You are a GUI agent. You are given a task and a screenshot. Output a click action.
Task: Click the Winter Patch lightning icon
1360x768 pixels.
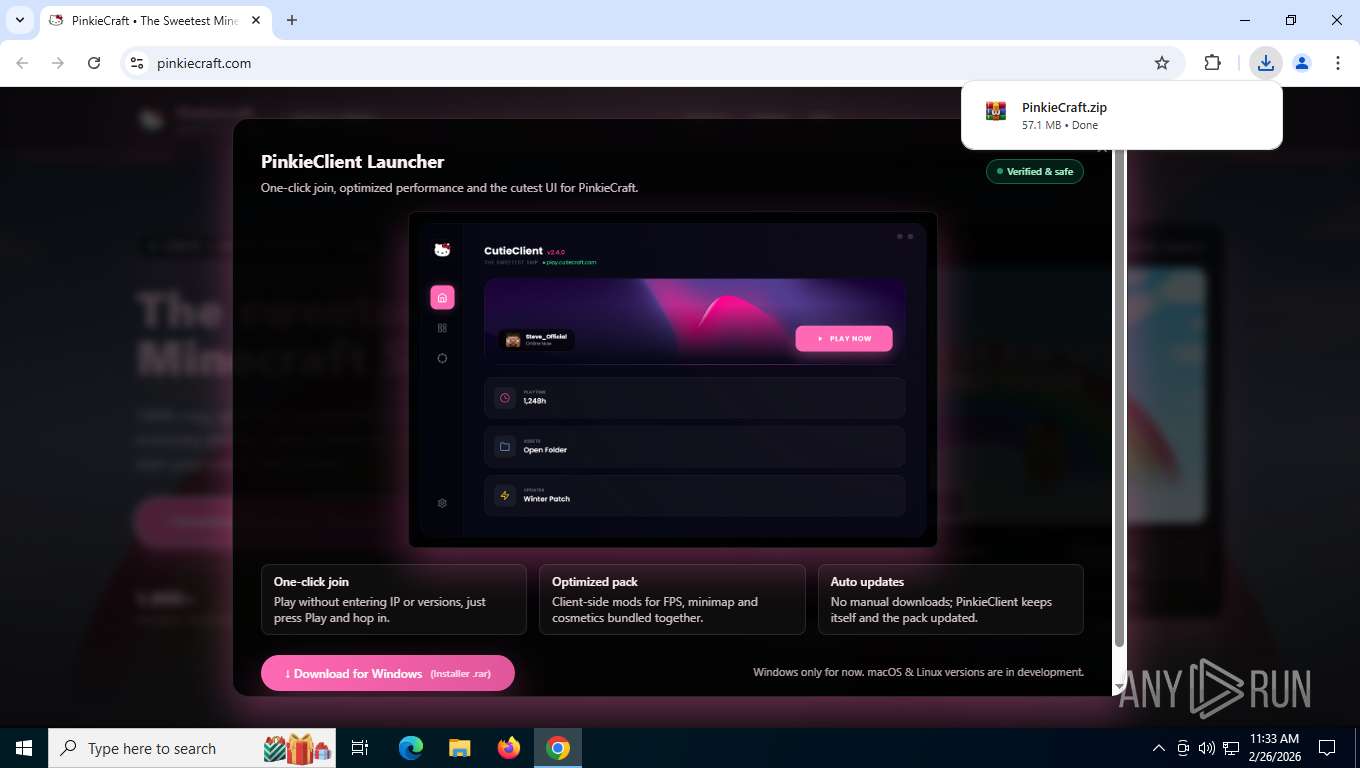pos(505,496)
